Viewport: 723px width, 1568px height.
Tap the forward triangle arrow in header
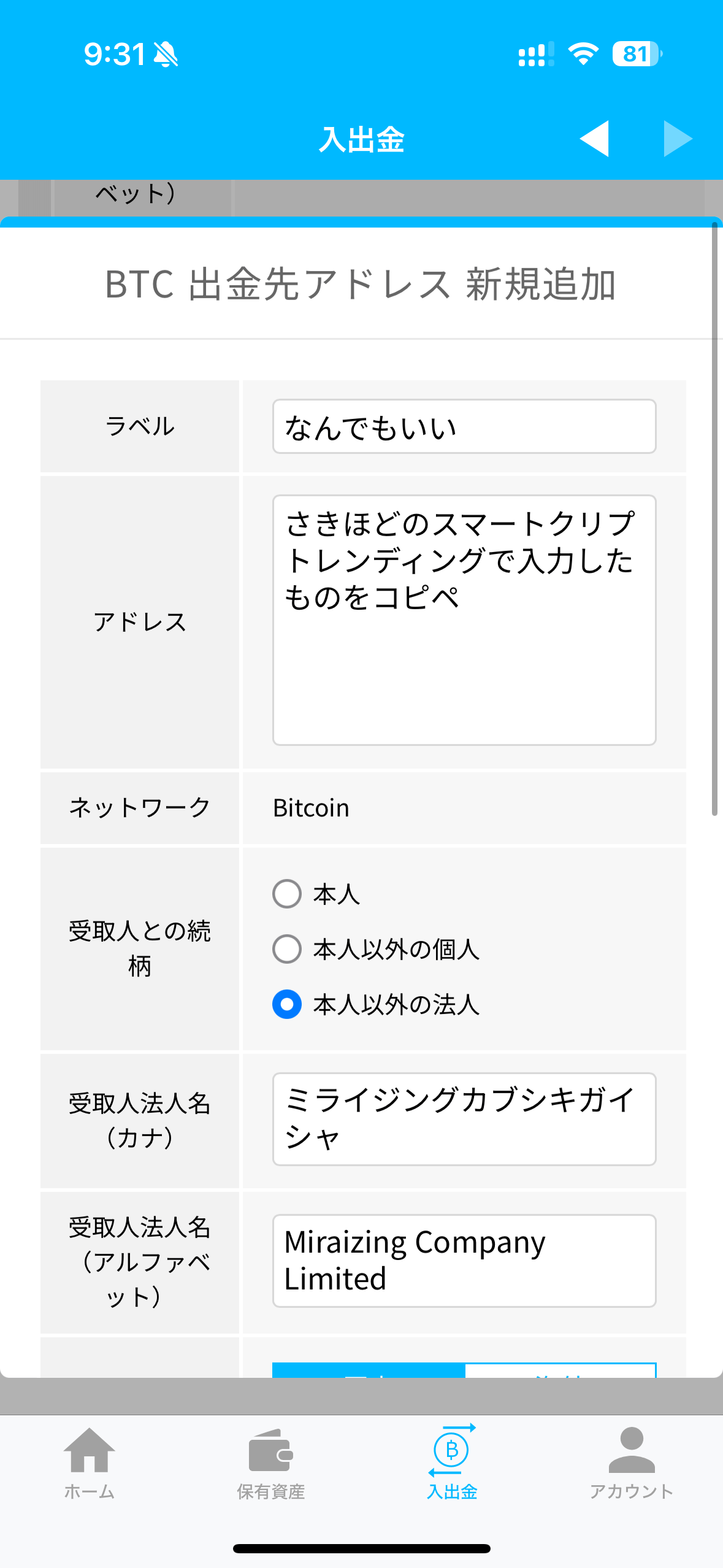point(678,139)
